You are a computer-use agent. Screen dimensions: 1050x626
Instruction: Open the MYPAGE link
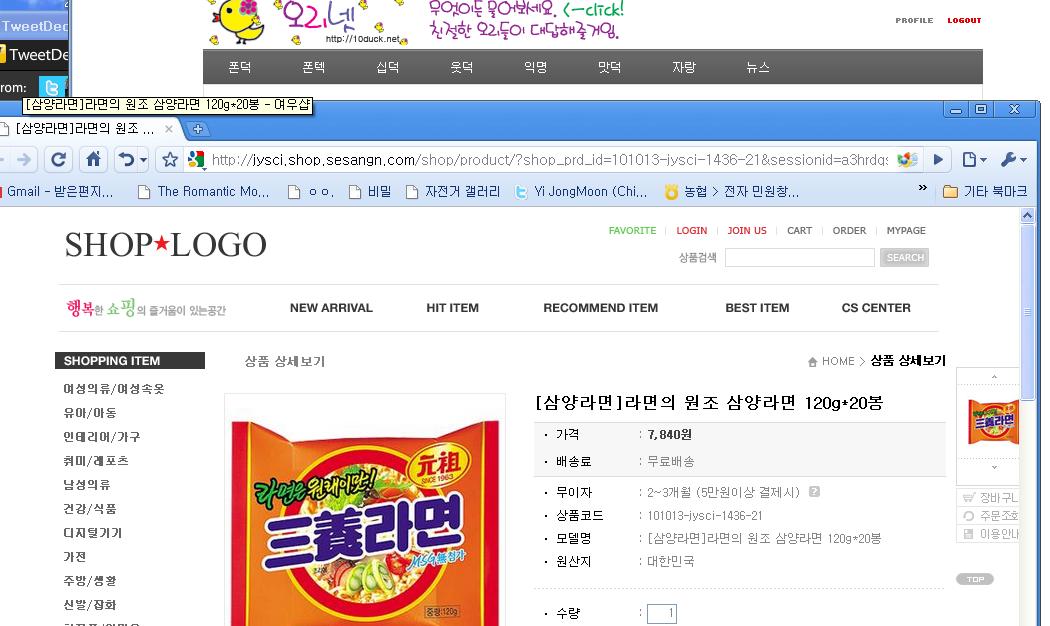pos(906,230)
